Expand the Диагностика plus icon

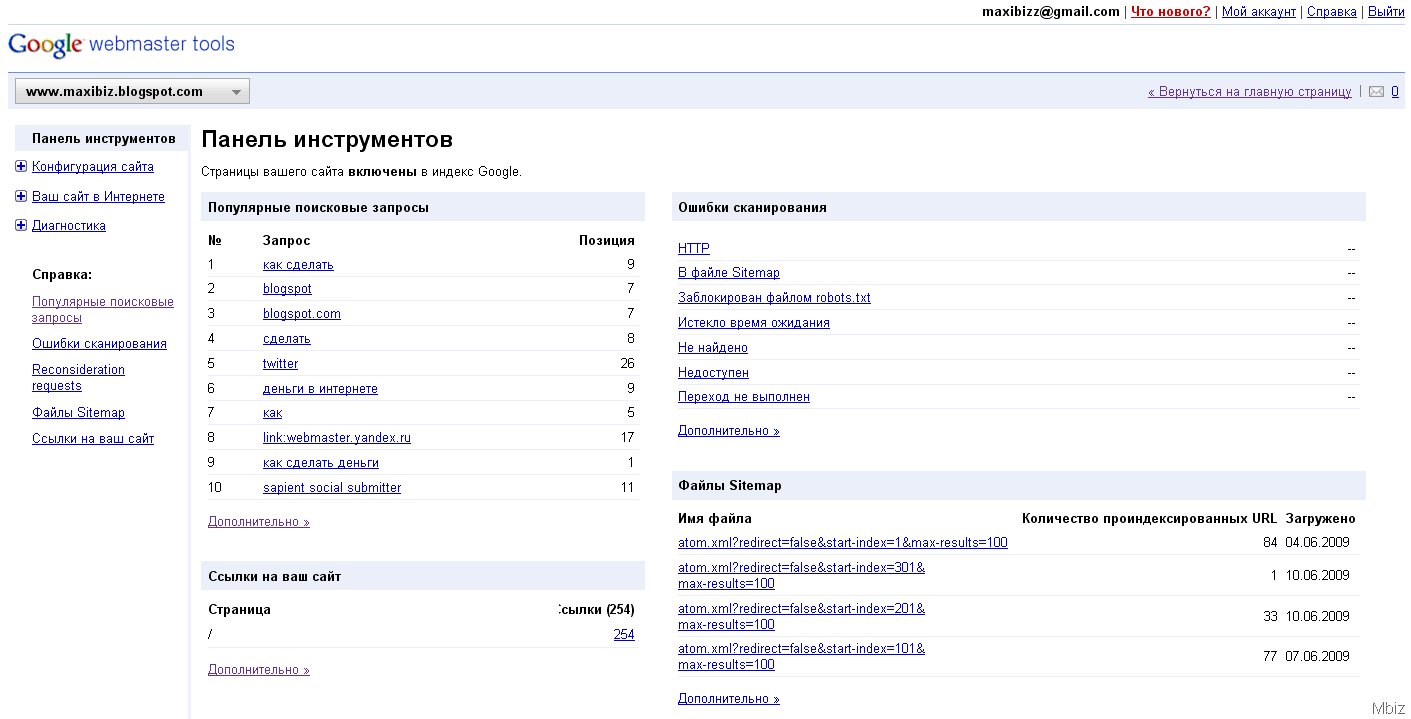pos(21,226)
